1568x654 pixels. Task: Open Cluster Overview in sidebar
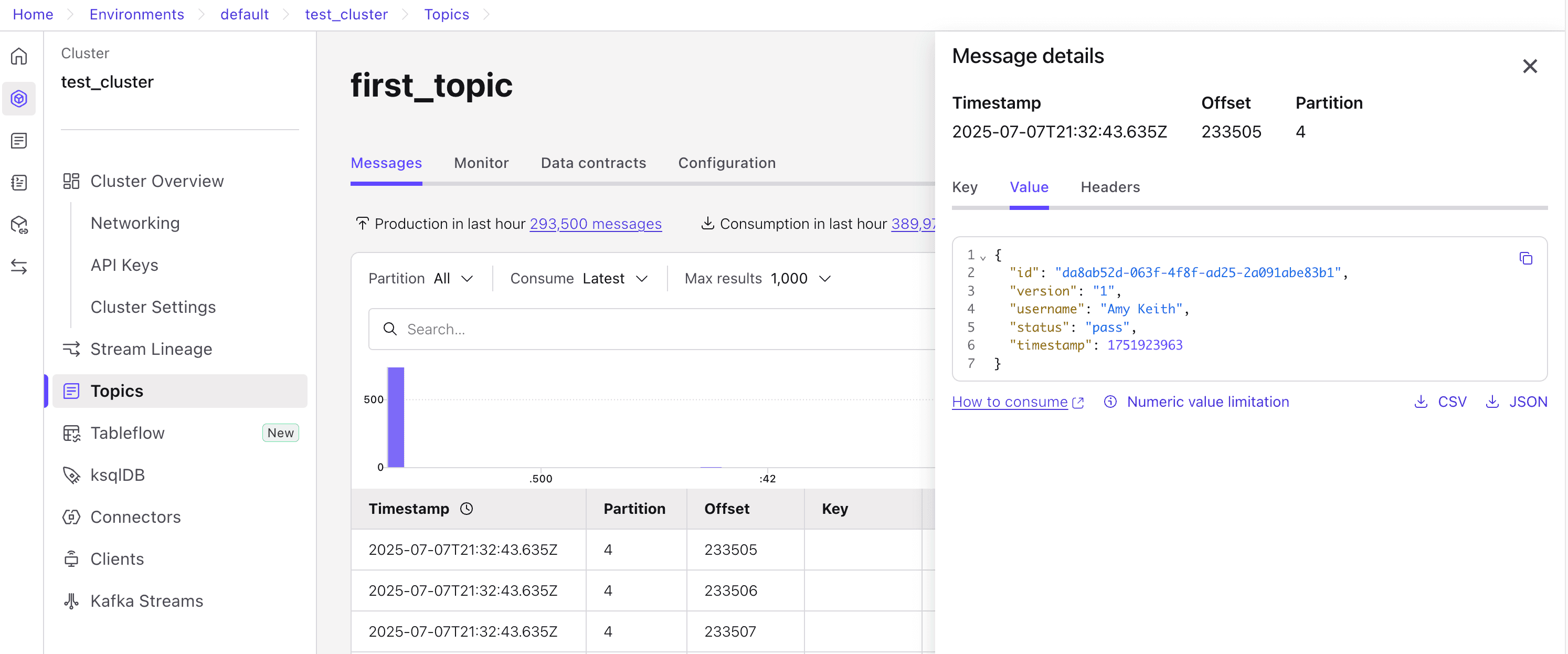click(x=157, y=181)
